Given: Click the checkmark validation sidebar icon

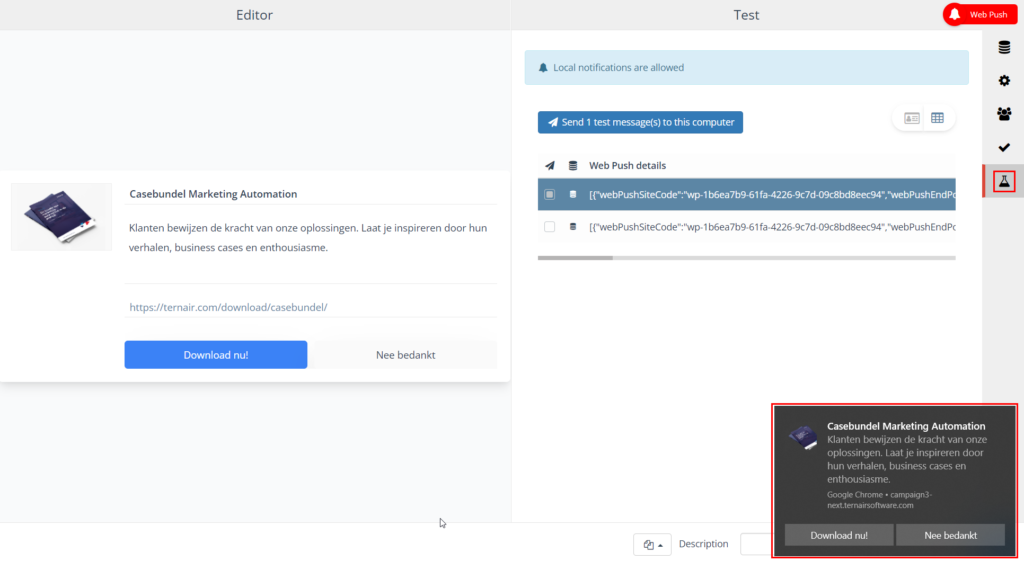Looking at the screenshot, I should pyautogui.click(x=1004, y=148).
